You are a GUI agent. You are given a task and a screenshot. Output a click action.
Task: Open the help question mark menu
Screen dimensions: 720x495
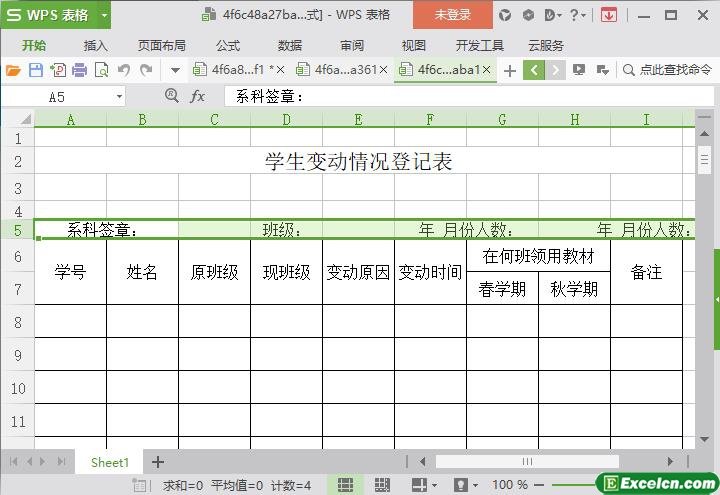click(577, 16)
